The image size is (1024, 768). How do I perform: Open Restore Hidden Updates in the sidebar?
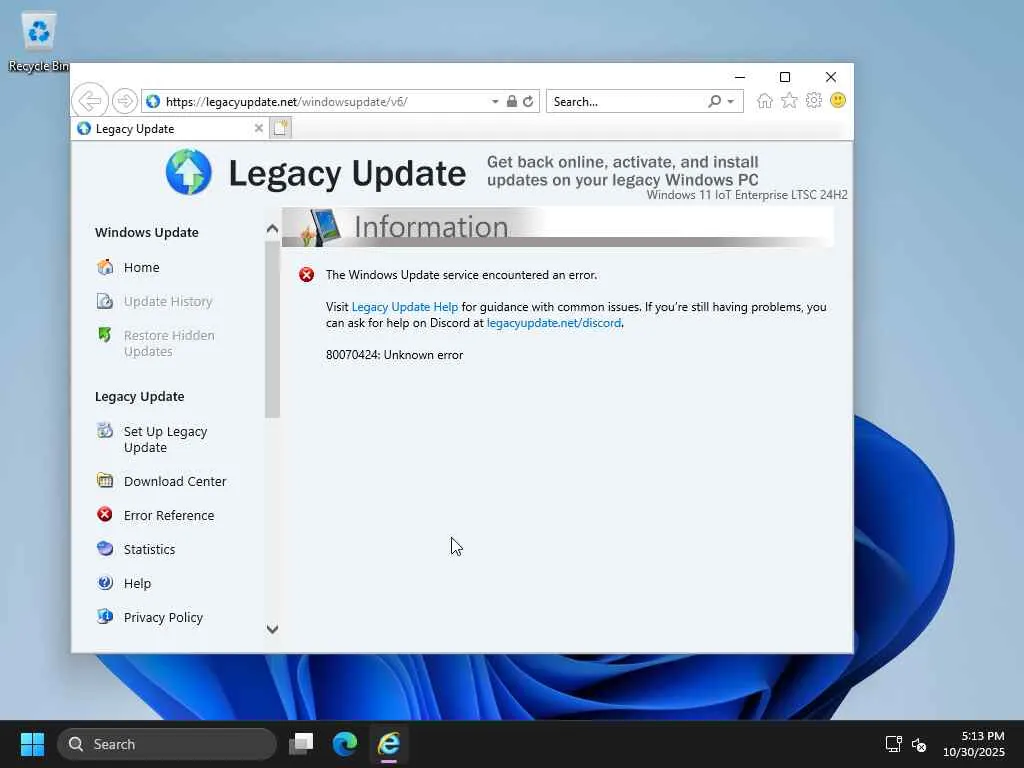tap(169, 343)
